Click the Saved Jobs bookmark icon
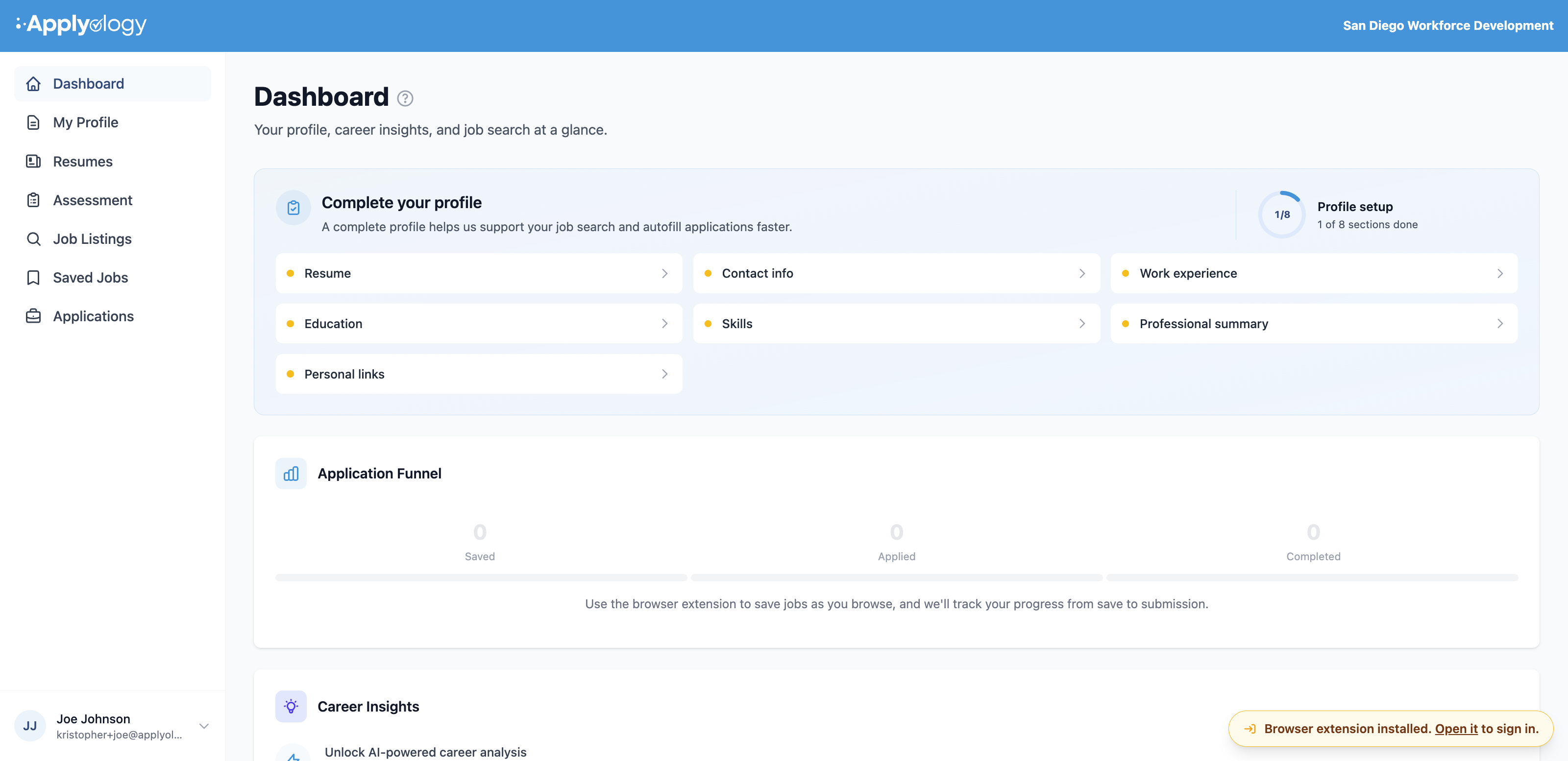Image resolution: width=1568 pixels, height=761 pixels. point(33,277)
